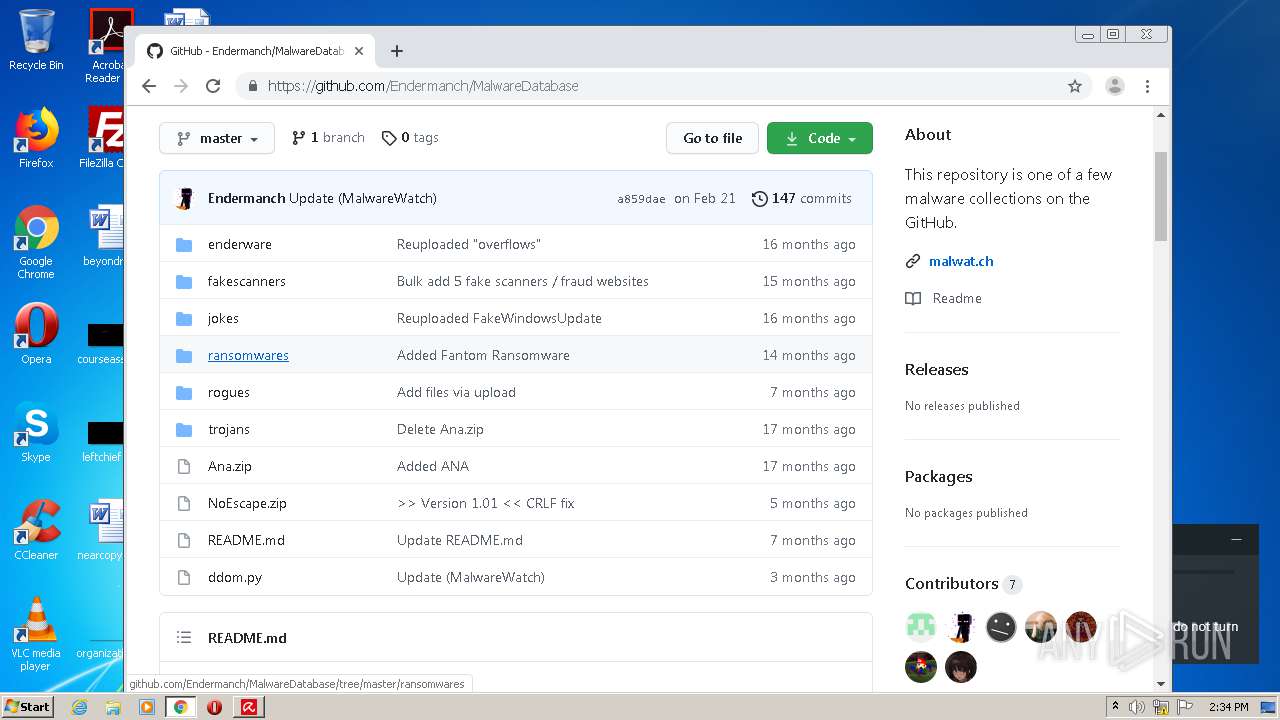This screenshot has width=1280, height=720.
Task: Click the trojans folder icon
Action: click(x=184, y=429)
